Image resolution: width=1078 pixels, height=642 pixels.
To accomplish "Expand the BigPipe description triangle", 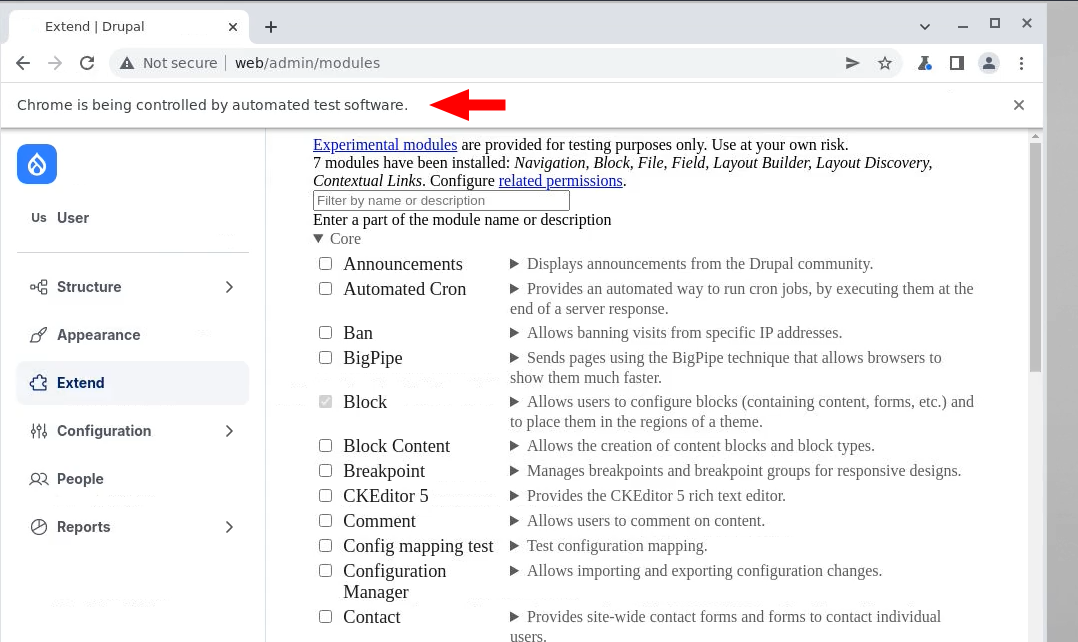I will pyautogui.click(x=514, y=357).
